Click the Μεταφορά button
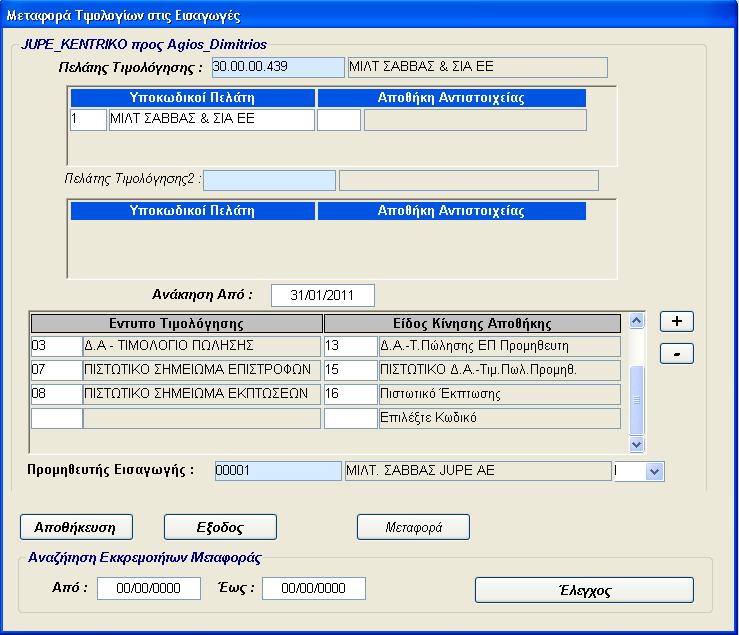739x635 pixels. click(413, 527)
